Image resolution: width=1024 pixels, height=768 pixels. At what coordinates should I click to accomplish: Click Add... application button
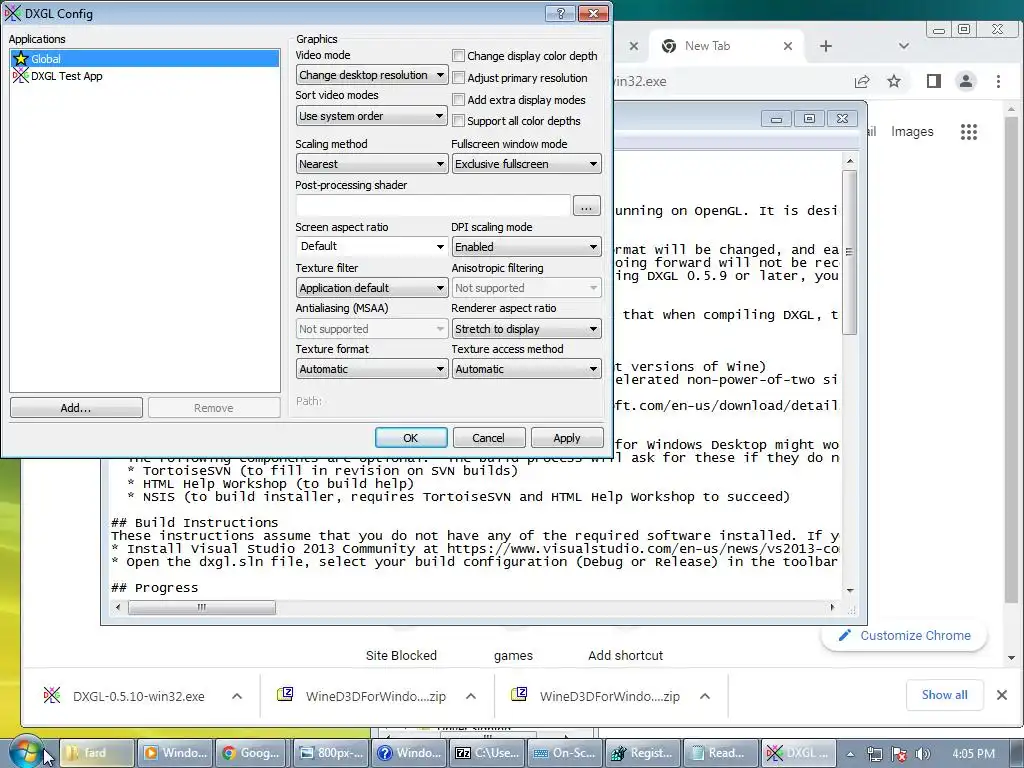[76, 408]
